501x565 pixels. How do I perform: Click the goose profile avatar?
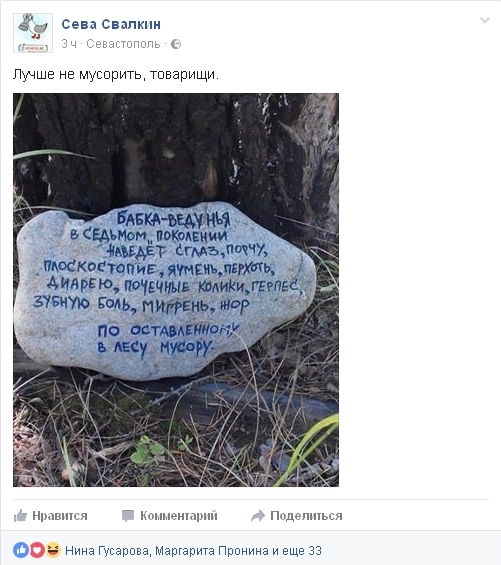click(33, 33)
